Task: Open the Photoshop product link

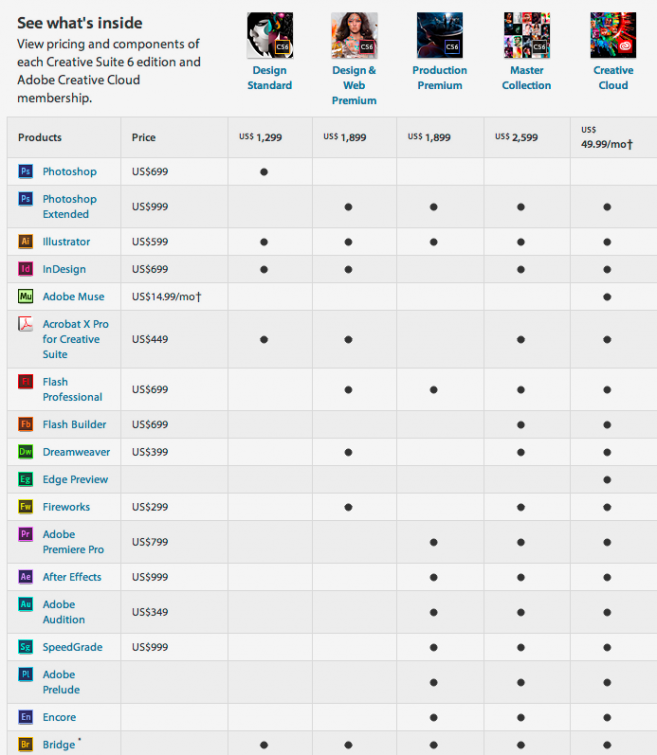Action: 69,171
